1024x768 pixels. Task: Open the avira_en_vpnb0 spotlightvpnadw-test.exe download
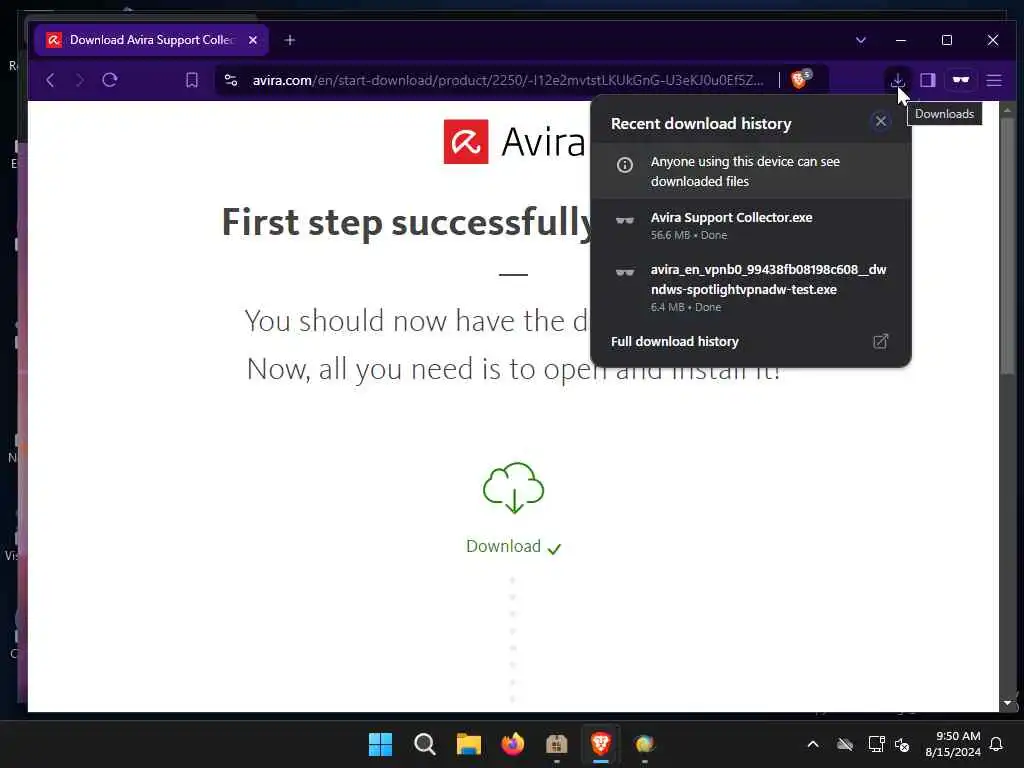point(750,287)
